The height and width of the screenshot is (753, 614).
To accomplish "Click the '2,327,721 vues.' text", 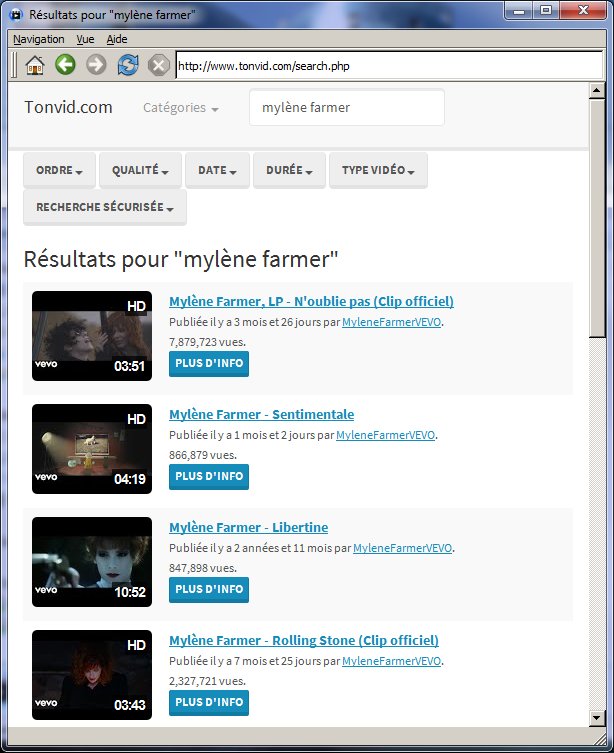I will click(x=207, y=681).
